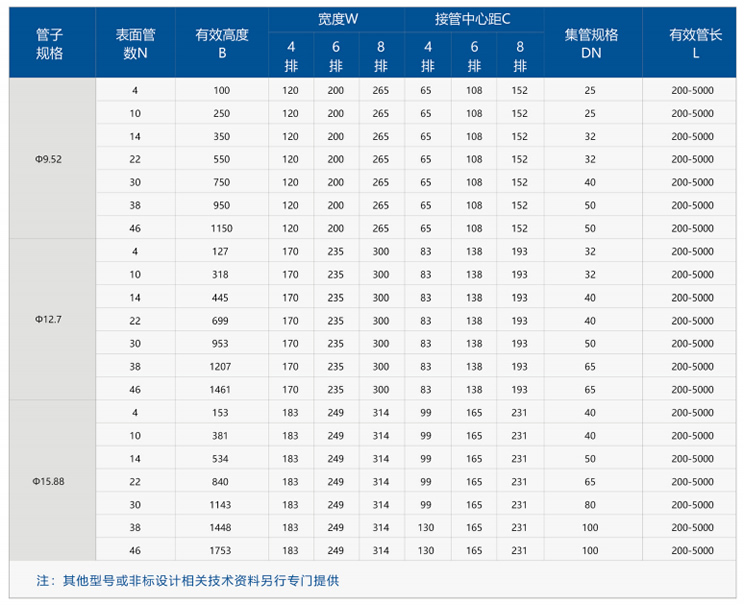Click the effective height value 445
Viewport: 744px width, 606px height.
pyautogui.click(x=220, y=298)
